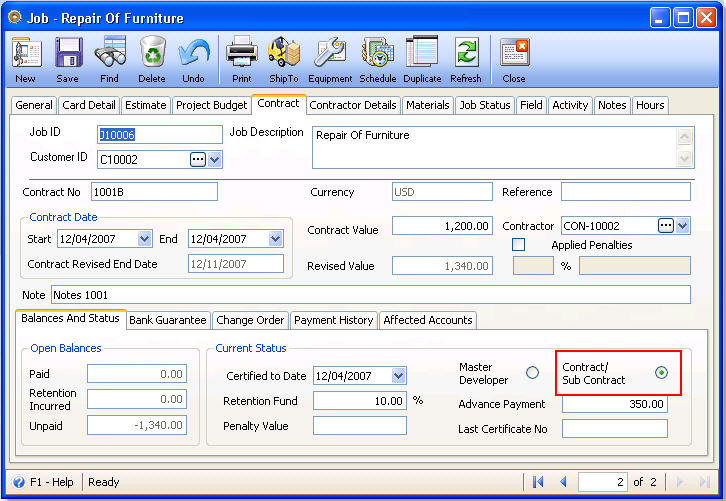This screenshot has height=501, width=726.
Task: Click the Advance Payment field
Action: [615, 404]
